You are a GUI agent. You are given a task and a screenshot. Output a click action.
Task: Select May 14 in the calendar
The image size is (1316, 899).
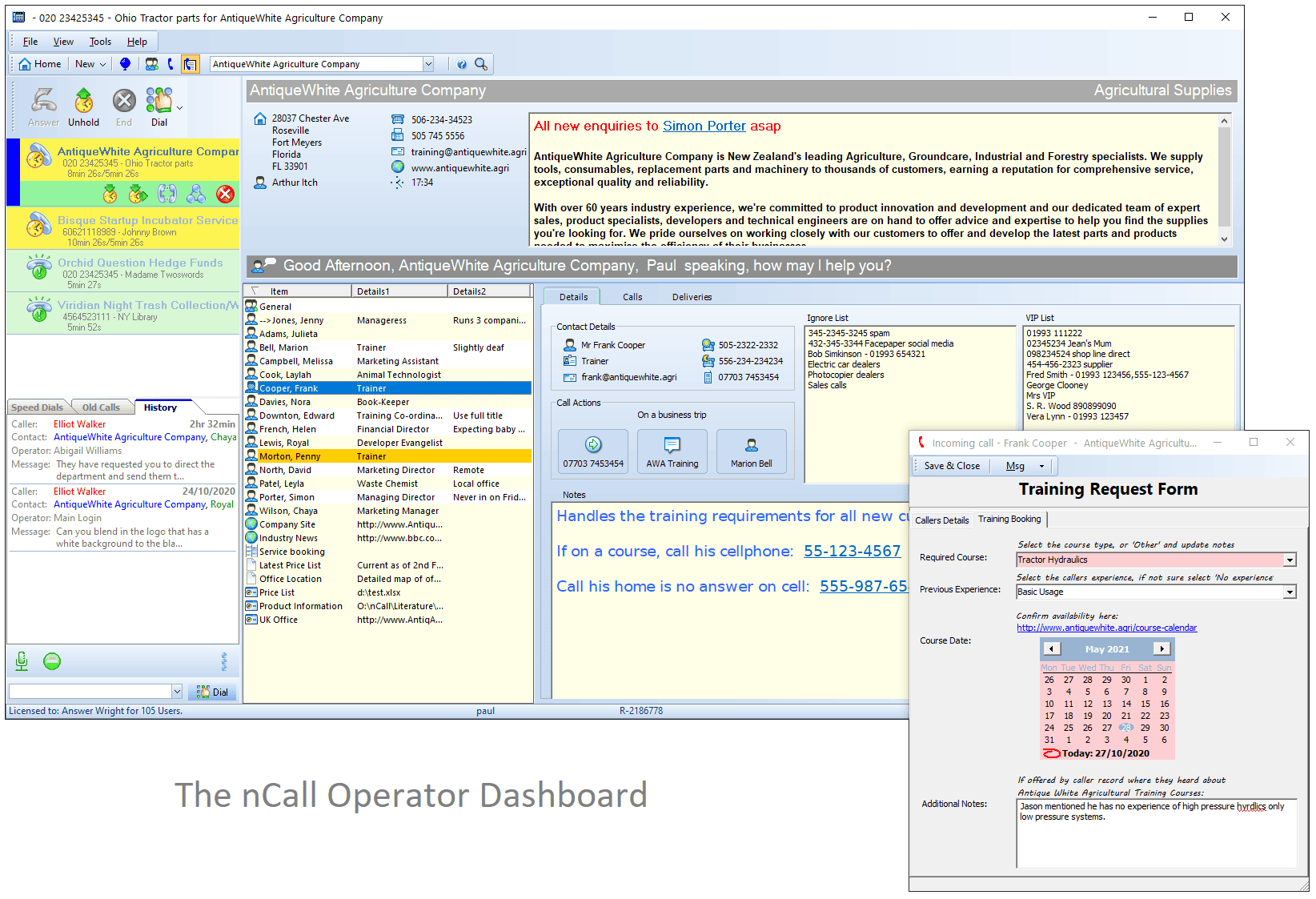(1126, 704)
